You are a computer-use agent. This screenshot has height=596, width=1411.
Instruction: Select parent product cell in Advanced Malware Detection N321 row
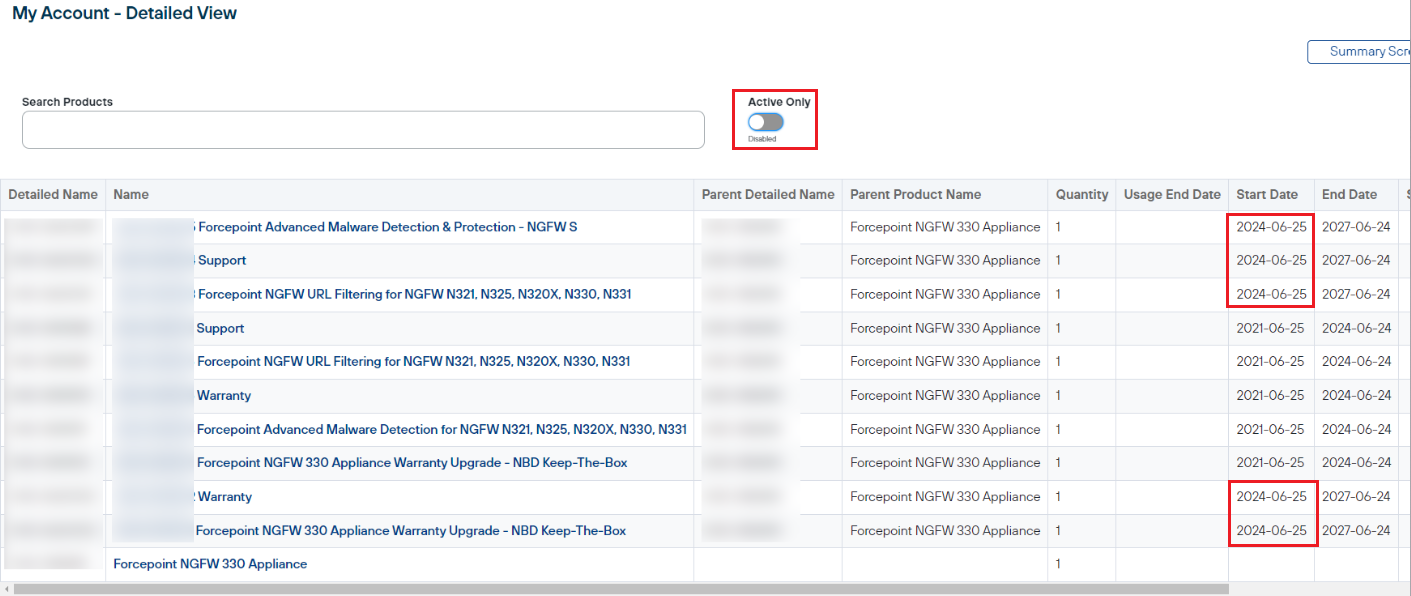(945, 430)
